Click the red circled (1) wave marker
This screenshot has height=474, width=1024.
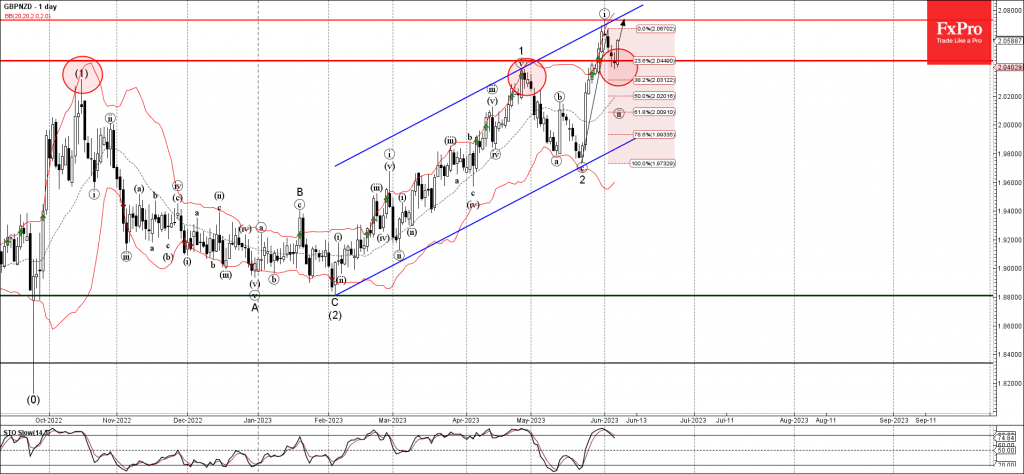84,73
